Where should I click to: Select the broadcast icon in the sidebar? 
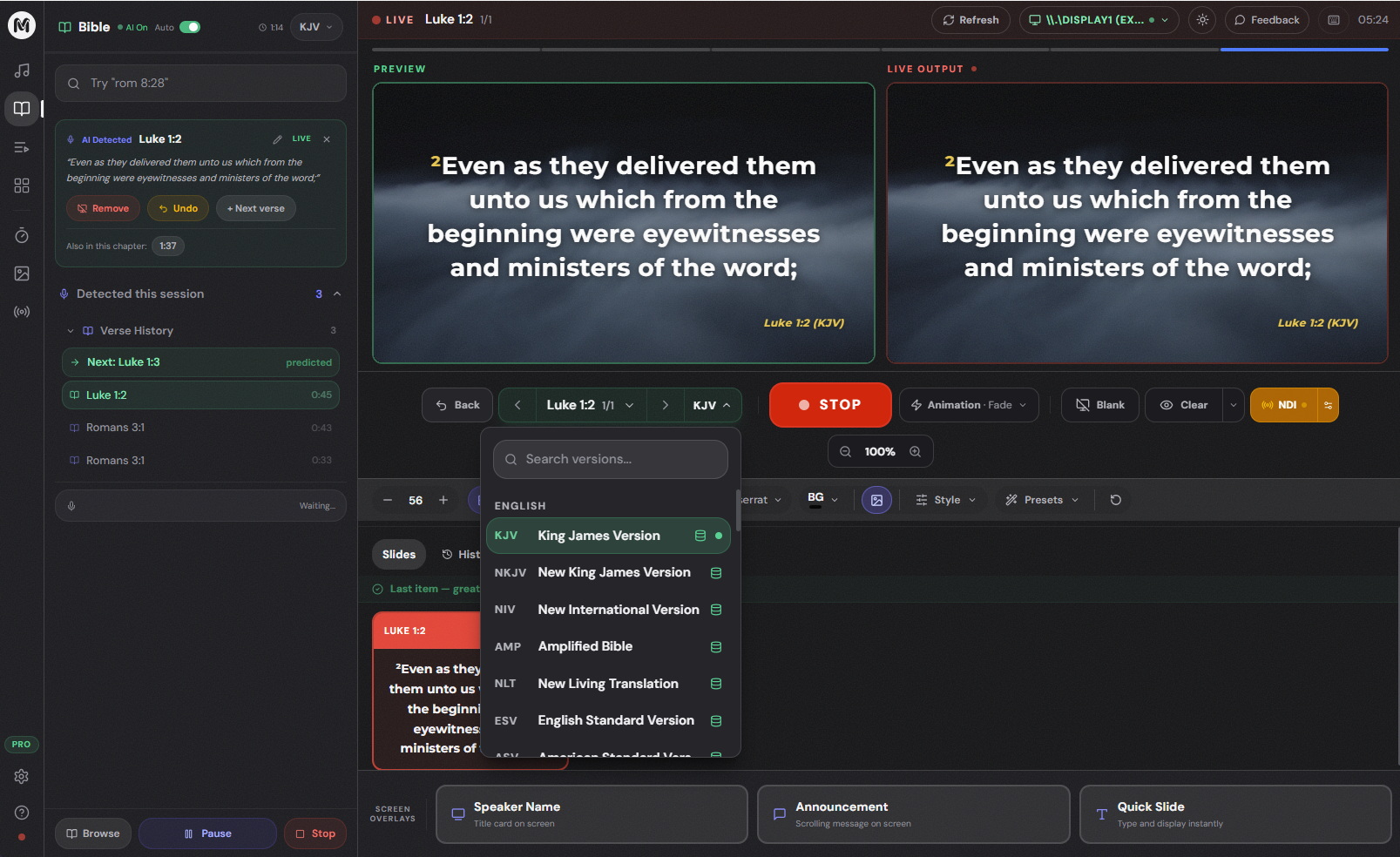22,311
